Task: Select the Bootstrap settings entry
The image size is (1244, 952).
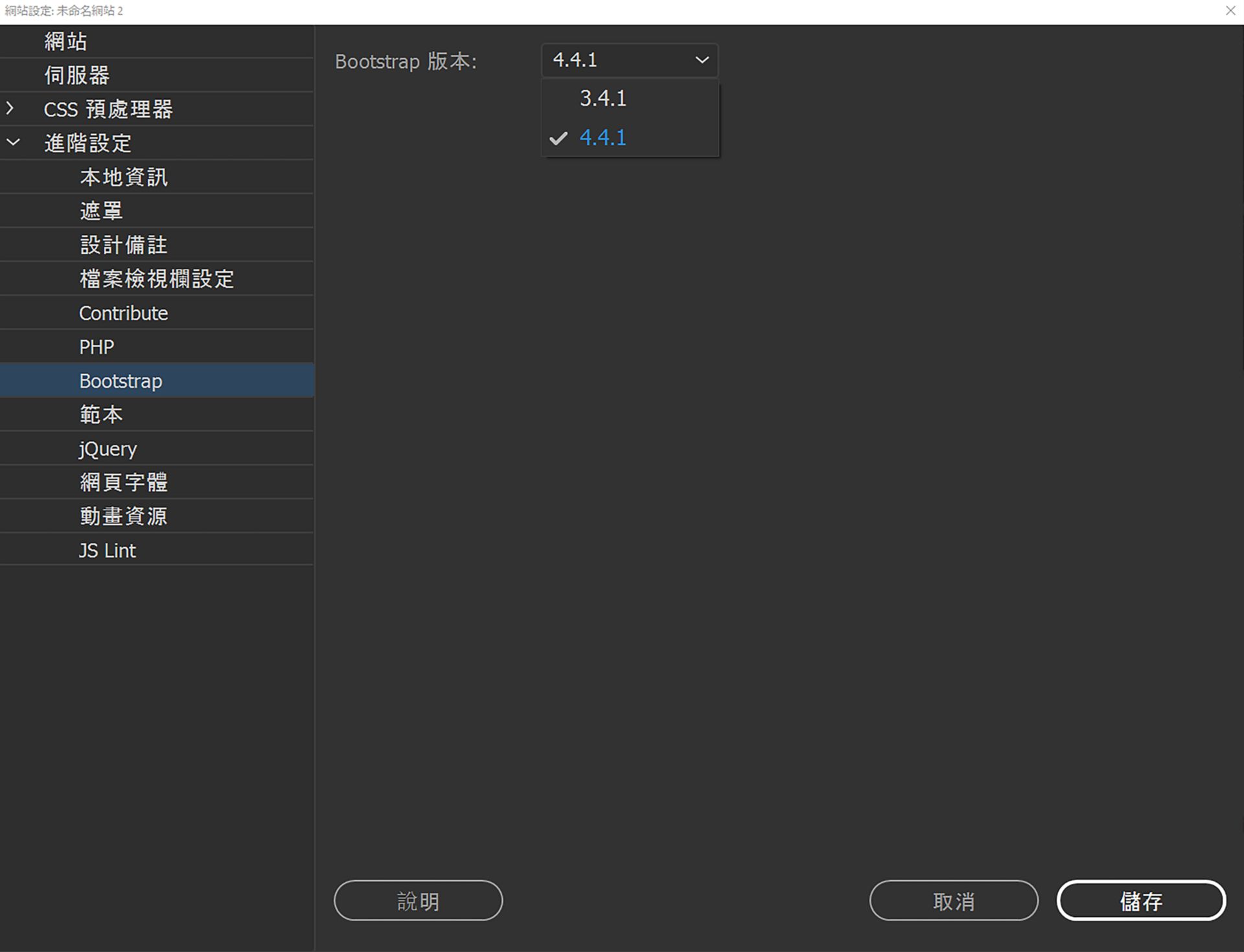Action: pos(121,381)
